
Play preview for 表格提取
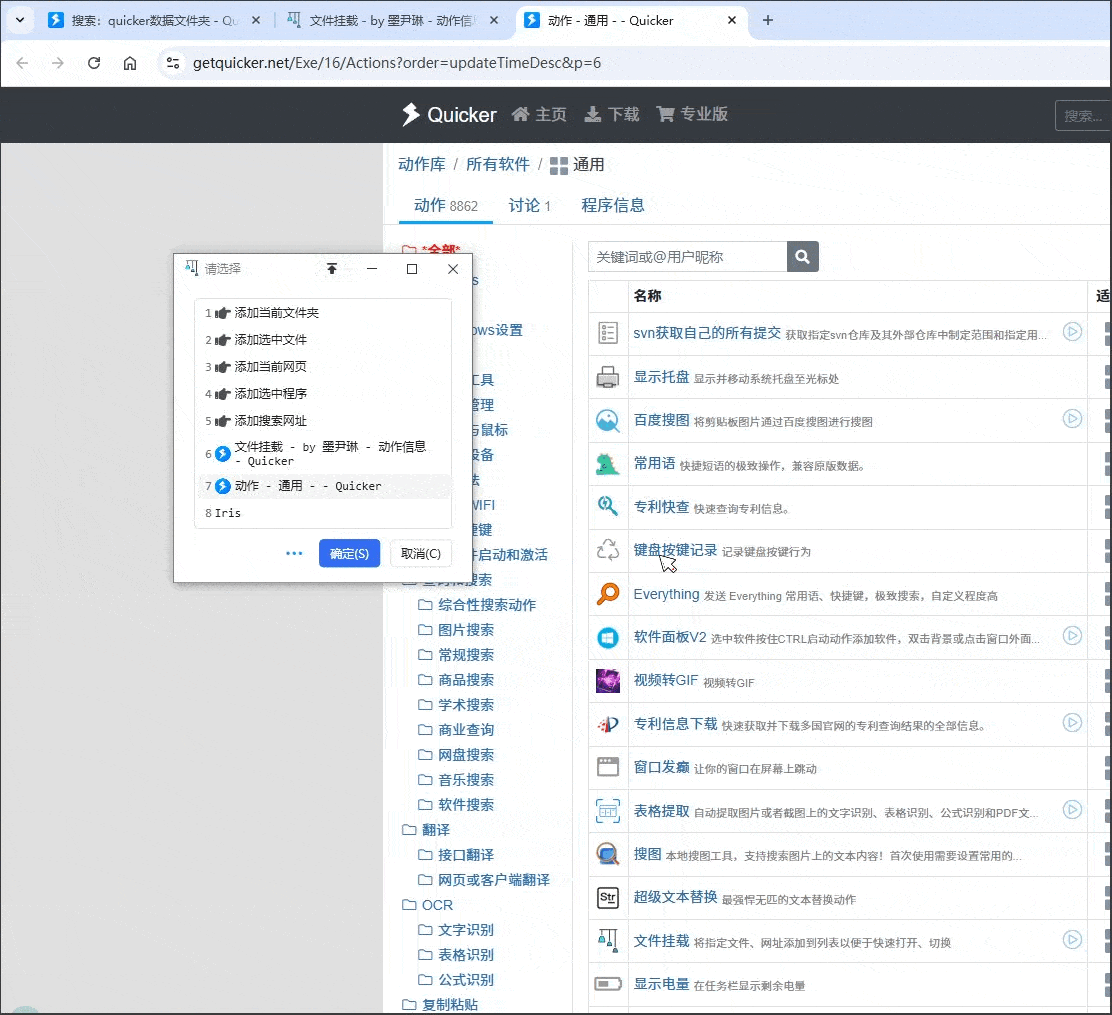pyautogui.click(x=1072, y=809)
